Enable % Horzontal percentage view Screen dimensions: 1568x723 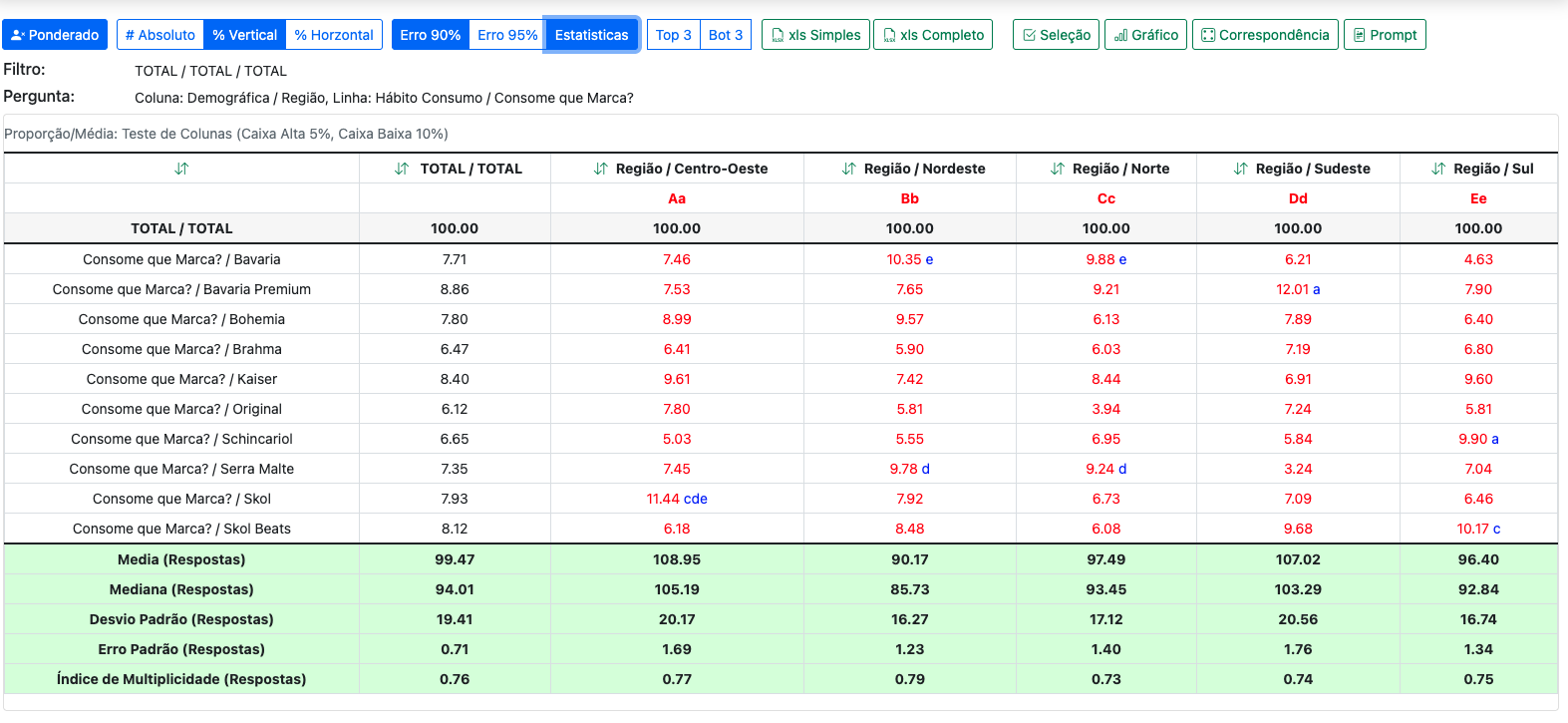pos(334,35)
